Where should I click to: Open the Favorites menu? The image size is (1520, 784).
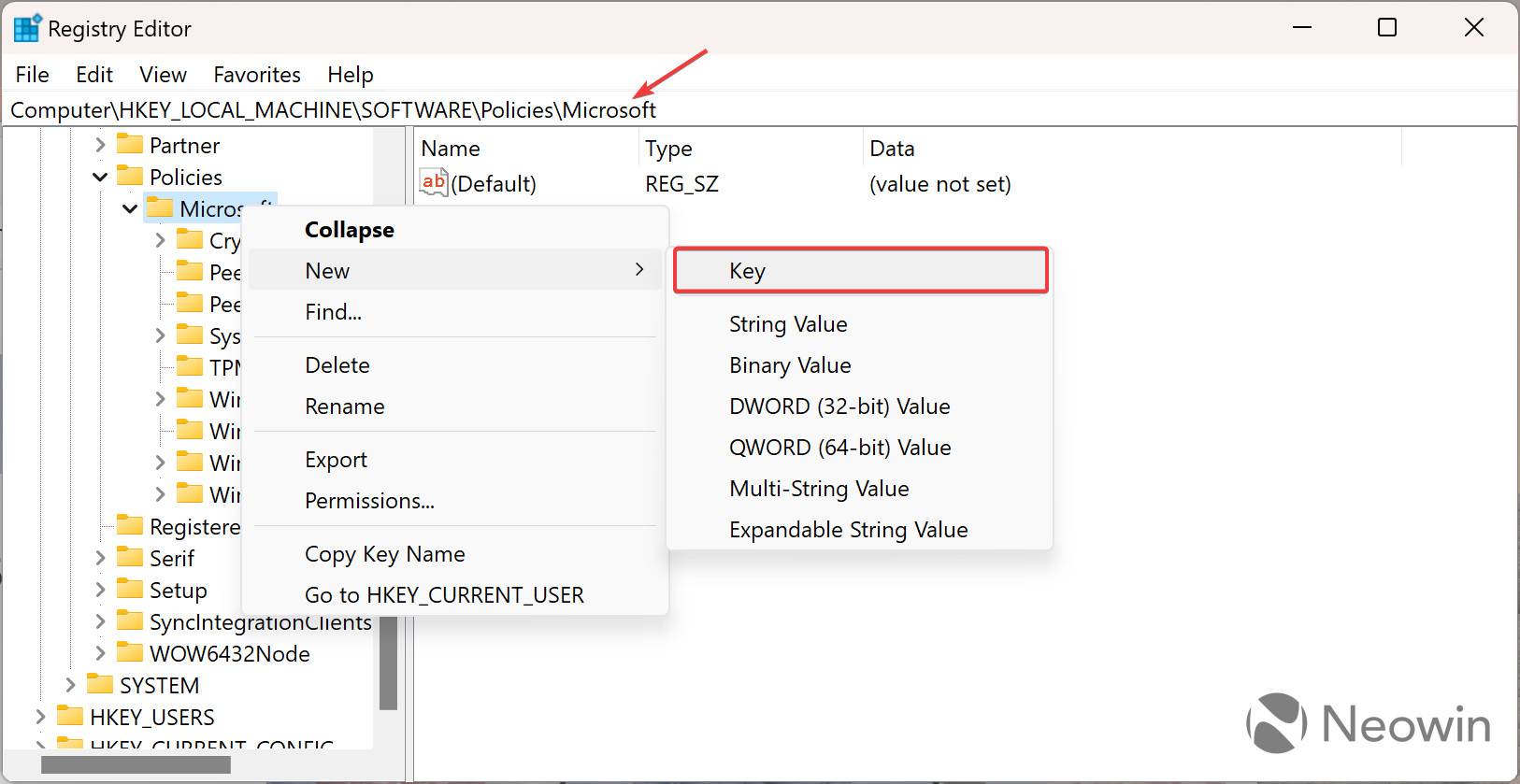point(256,75)
